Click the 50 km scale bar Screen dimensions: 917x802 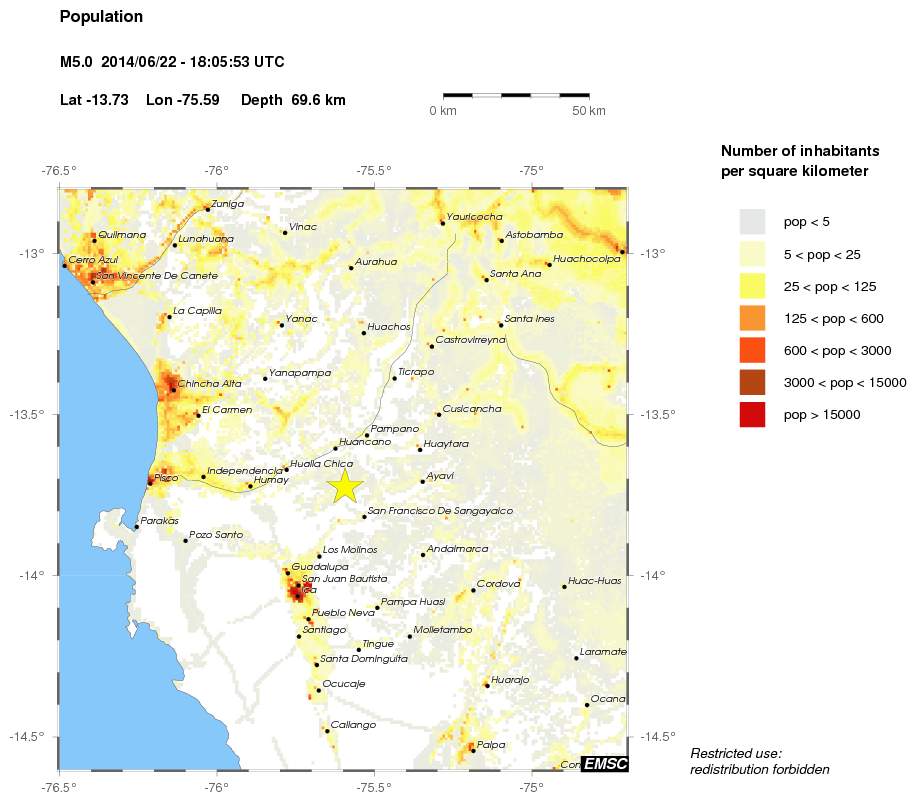(x=515, y=96)
